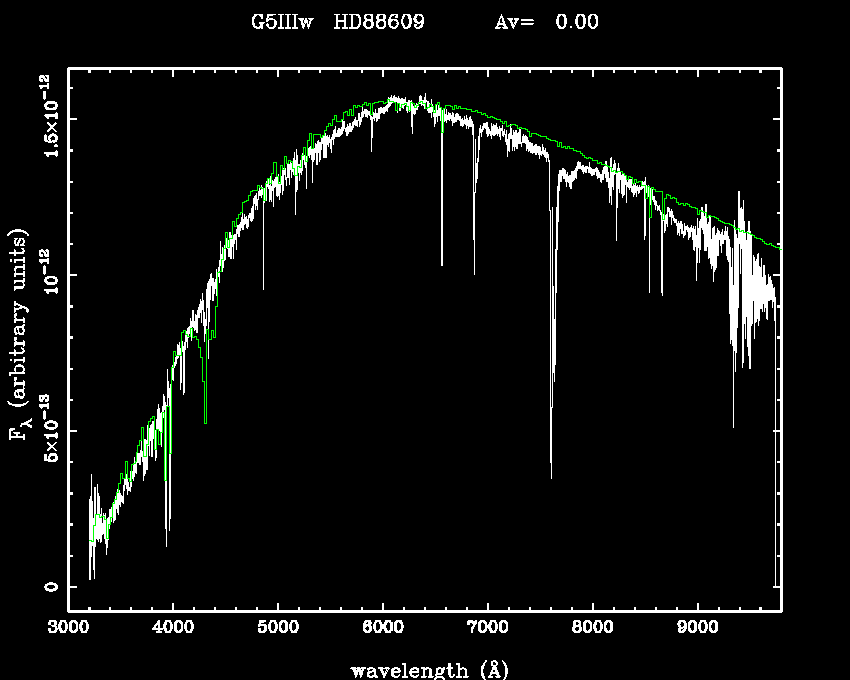Click the 8000 x-axis tick label

[592, 629]
